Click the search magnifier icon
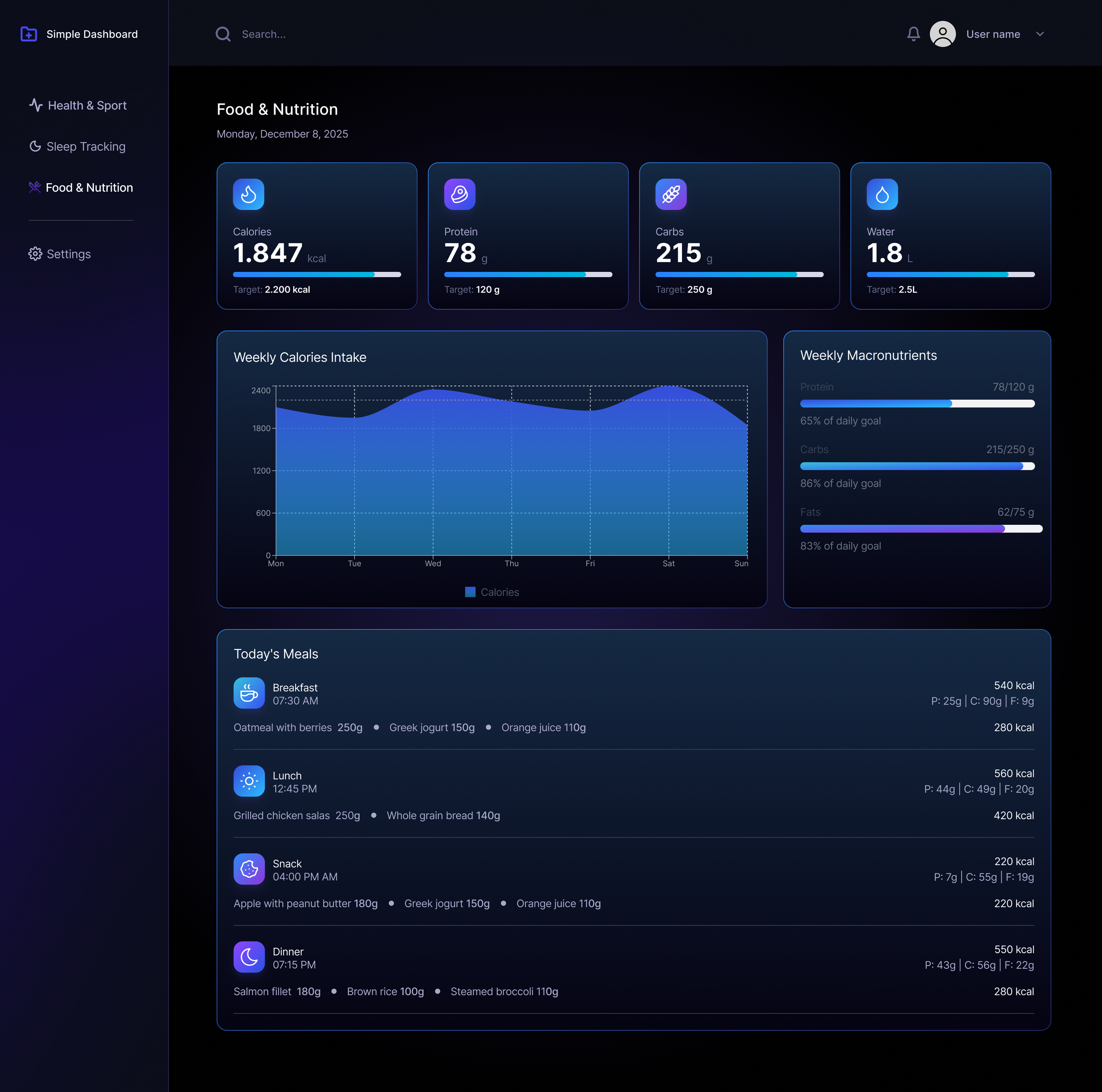The image size is (1102, 1092). 223,34
